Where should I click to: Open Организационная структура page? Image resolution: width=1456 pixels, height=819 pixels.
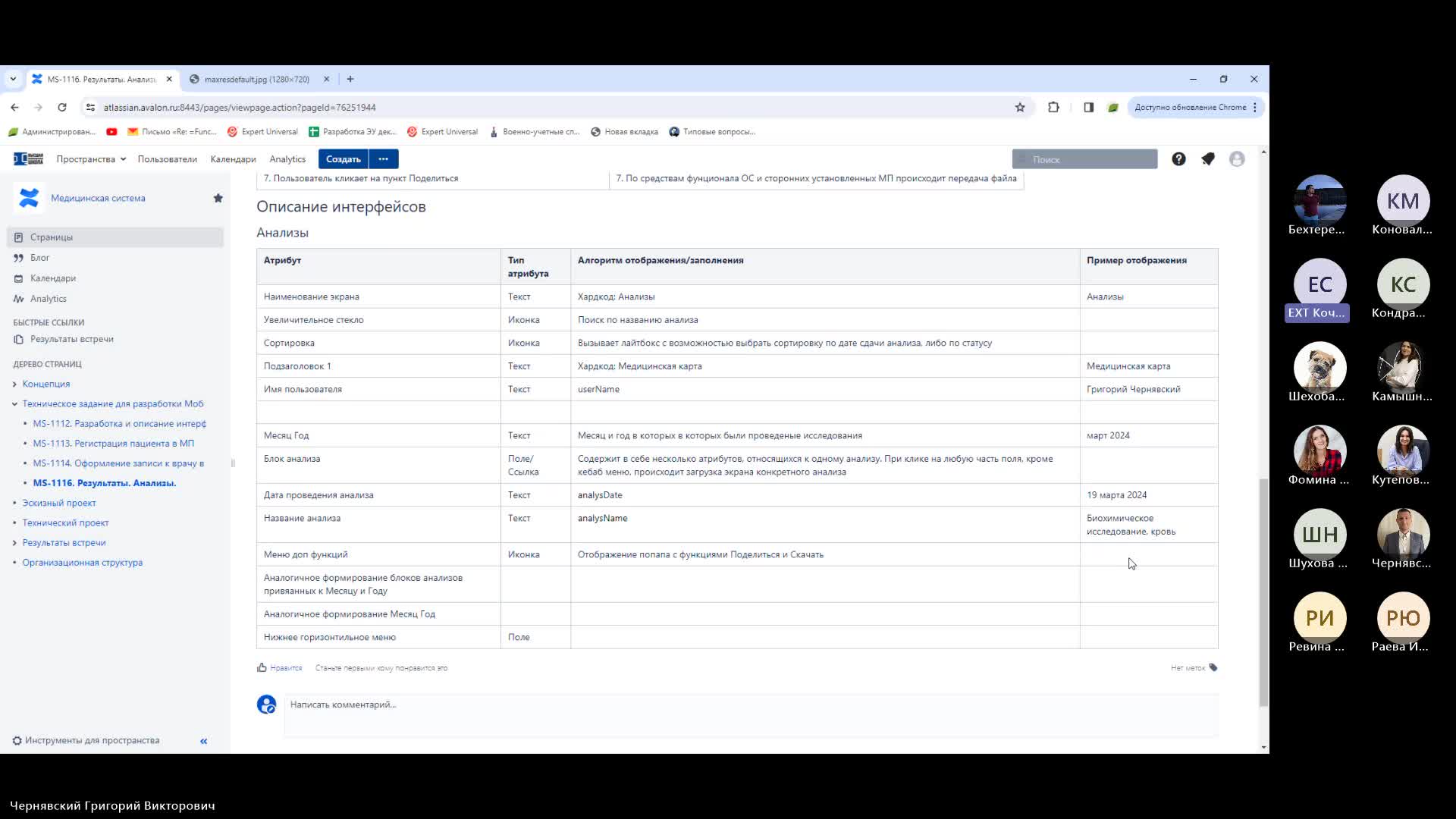coord(82,562)
